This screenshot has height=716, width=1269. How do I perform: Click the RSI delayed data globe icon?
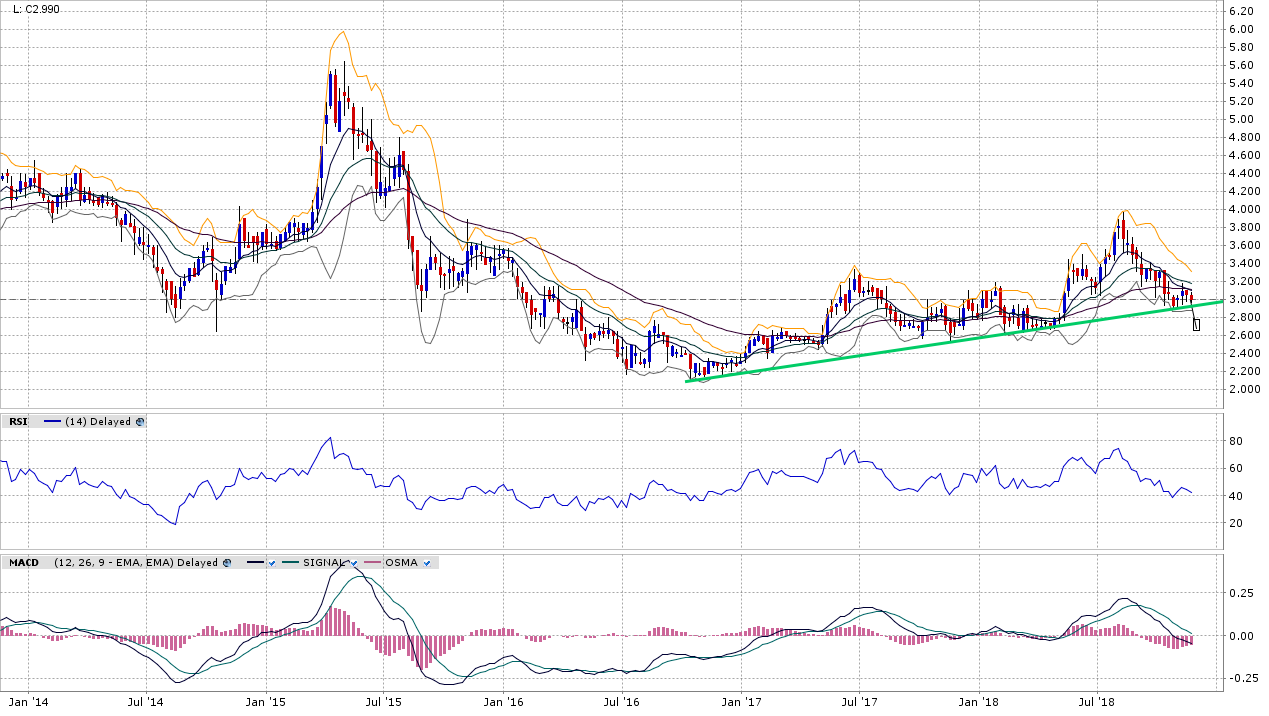pos(140,422)
